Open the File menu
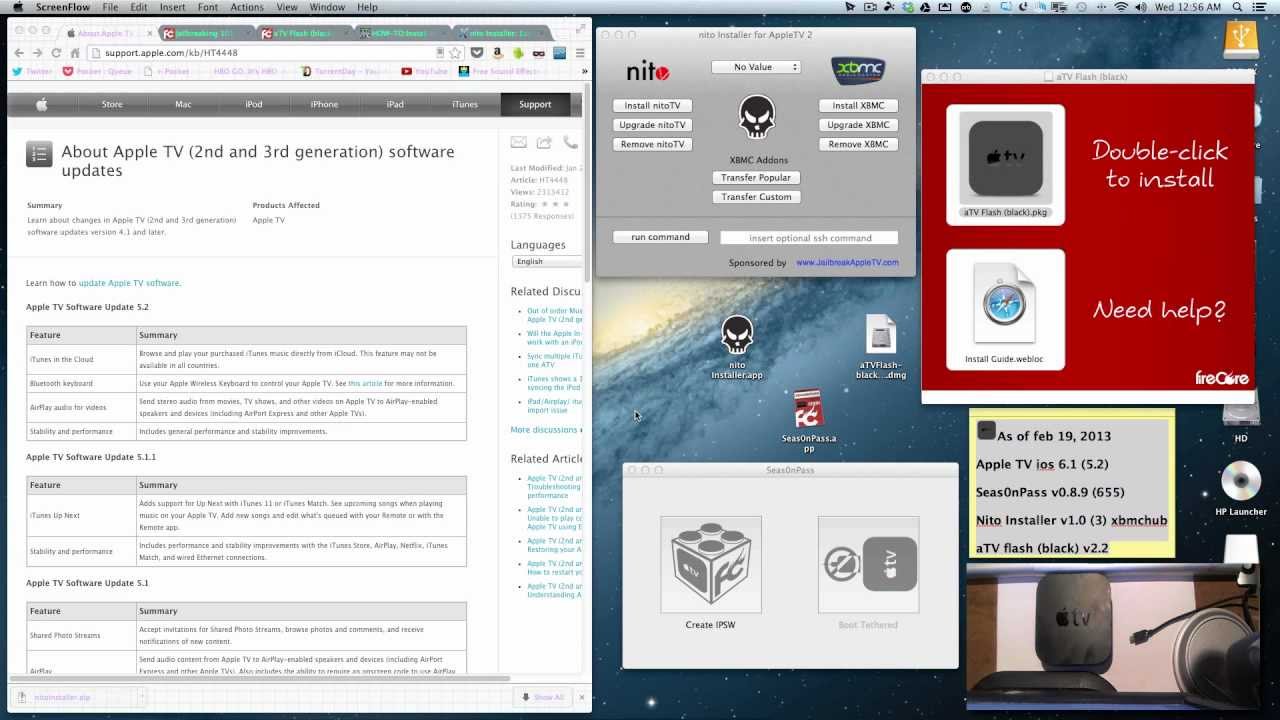1280x720 pixels. (110, 7)
